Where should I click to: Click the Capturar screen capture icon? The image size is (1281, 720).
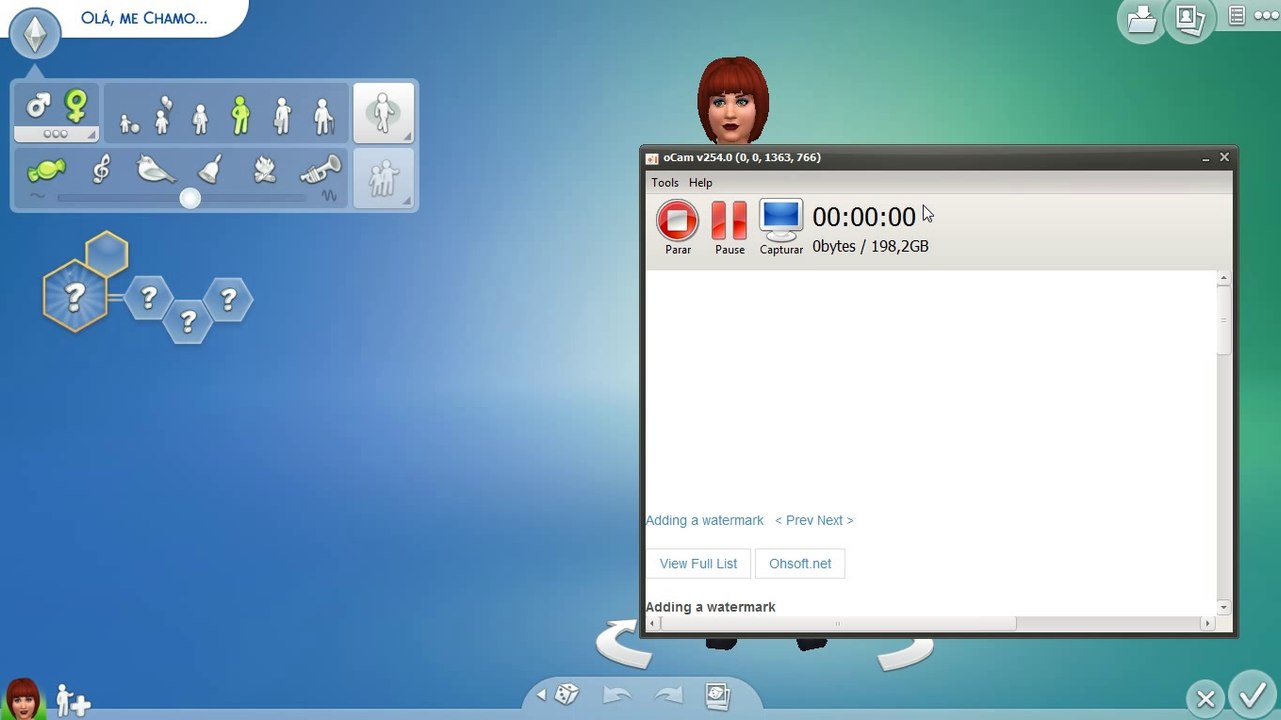pos(781,228)
